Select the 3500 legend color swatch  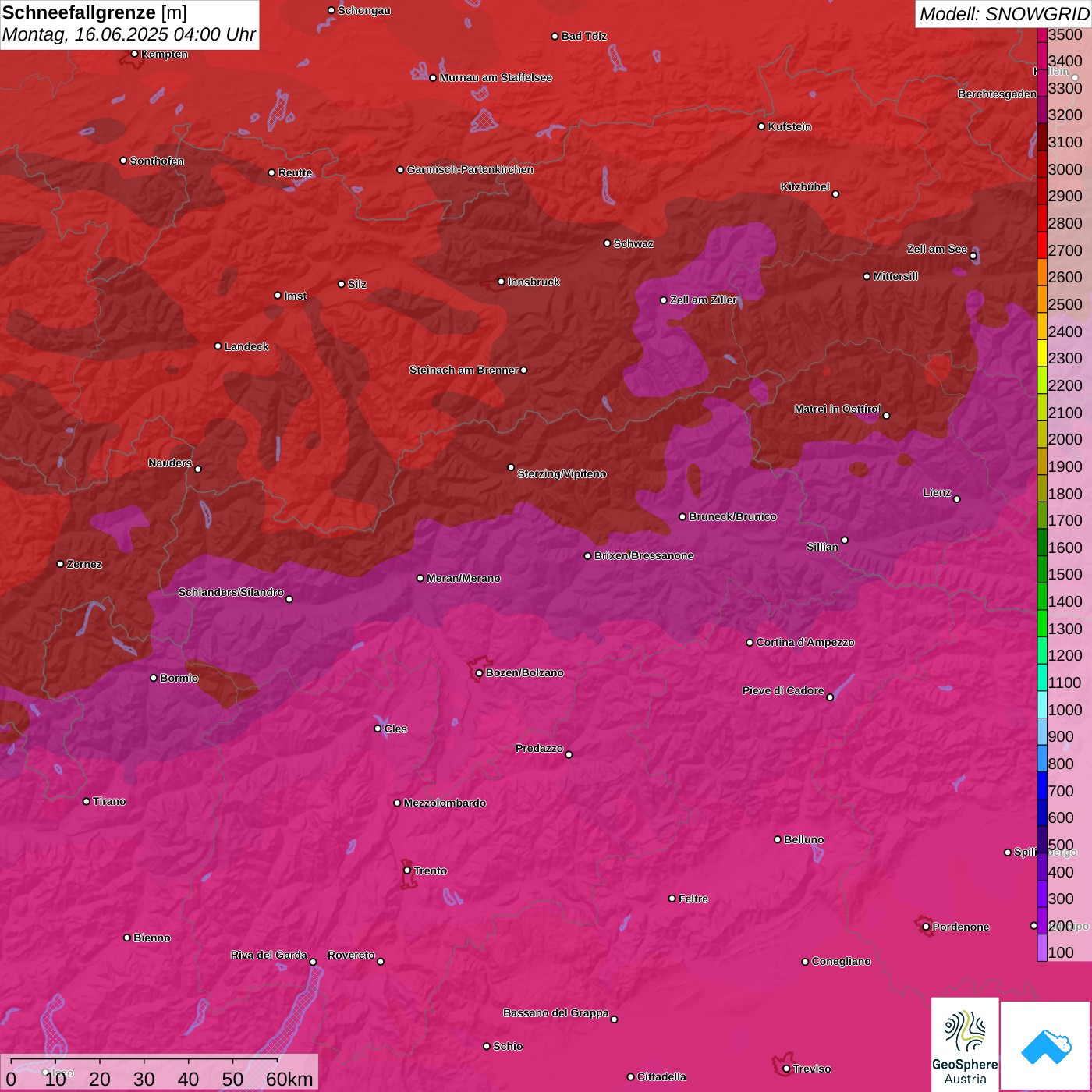pyautogui.click(x=1042, y=34)
